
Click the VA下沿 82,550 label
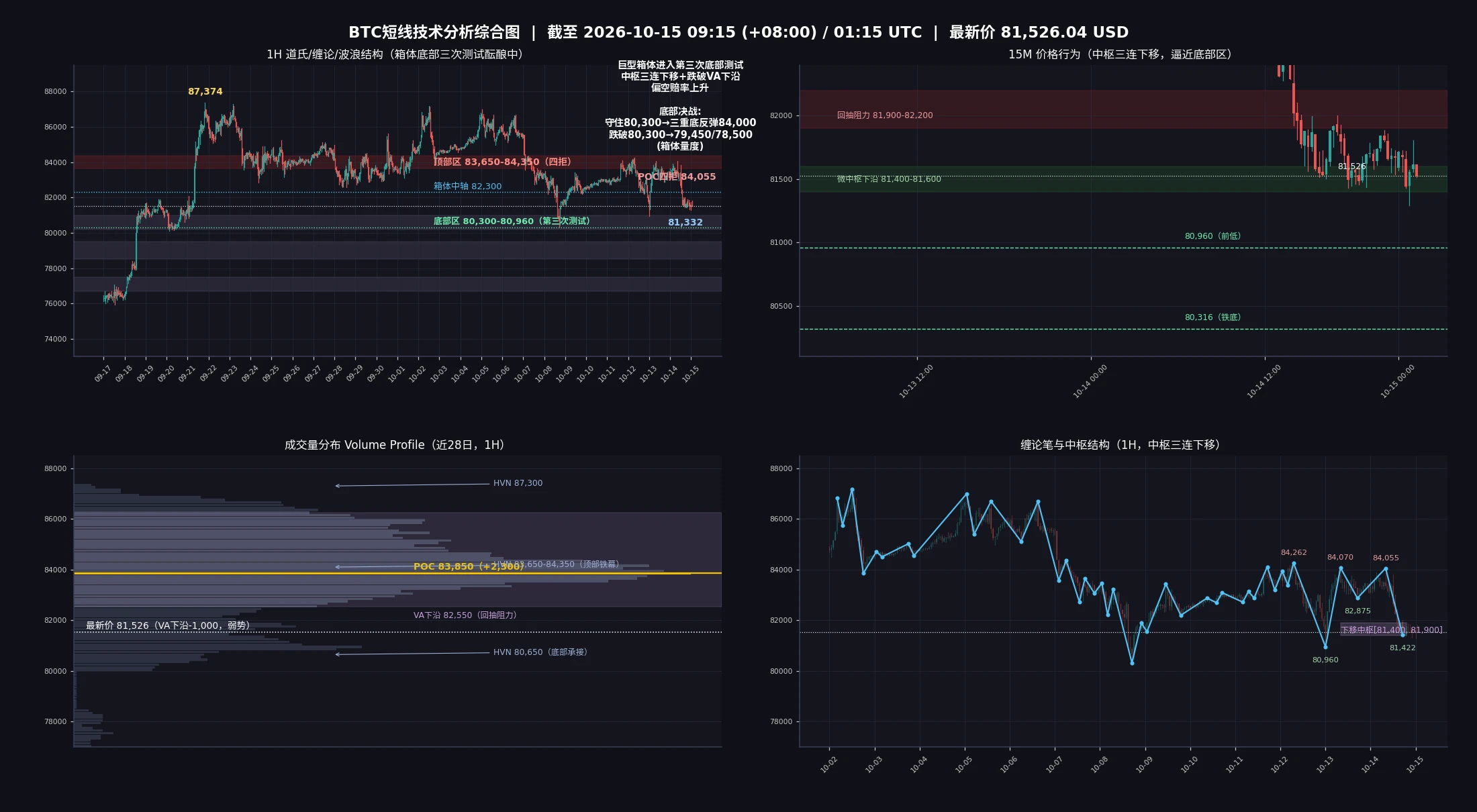(x=465, y=615)
